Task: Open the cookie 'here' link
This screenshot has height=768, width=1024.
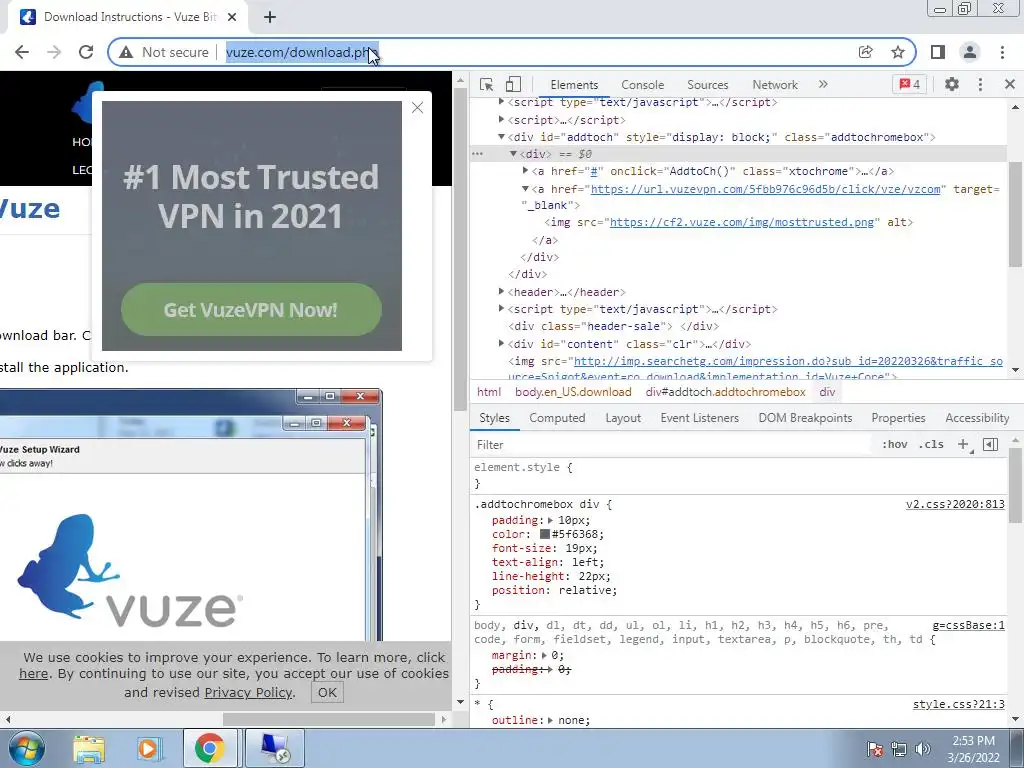Action: (x=33, y=674)
